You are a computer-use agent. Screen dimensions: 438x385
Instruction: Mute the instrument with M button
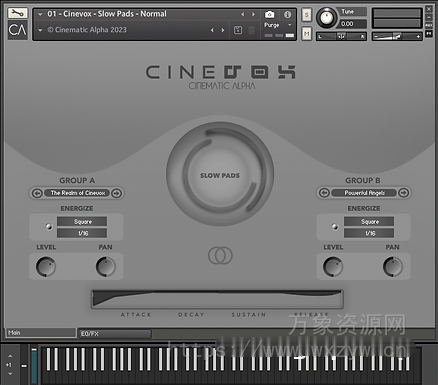(307, 34)
